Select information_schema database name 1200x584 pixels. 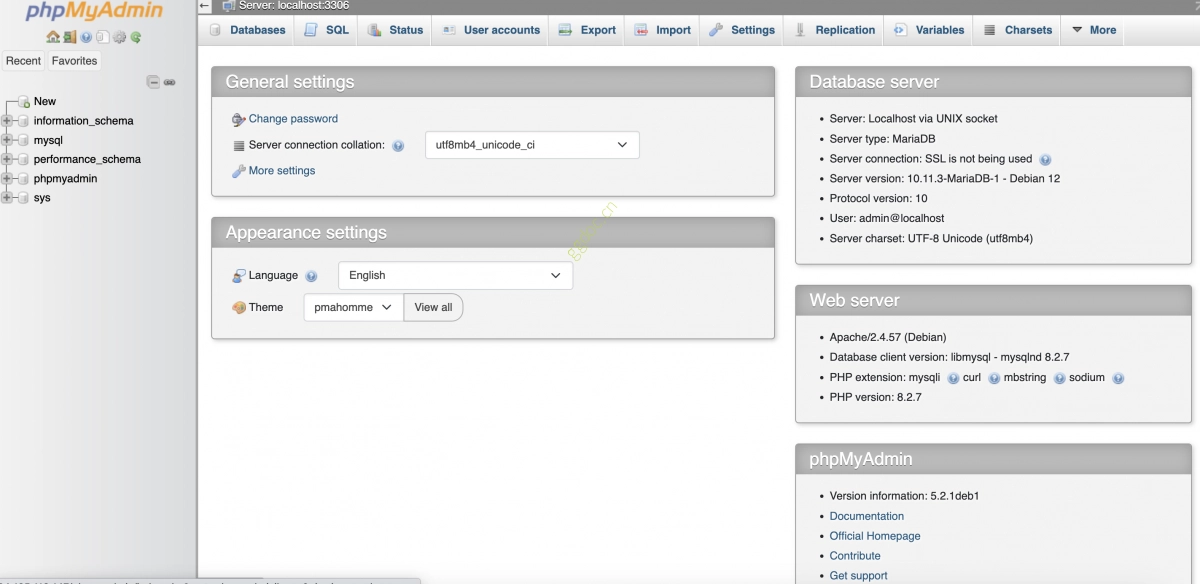[83, 121]
